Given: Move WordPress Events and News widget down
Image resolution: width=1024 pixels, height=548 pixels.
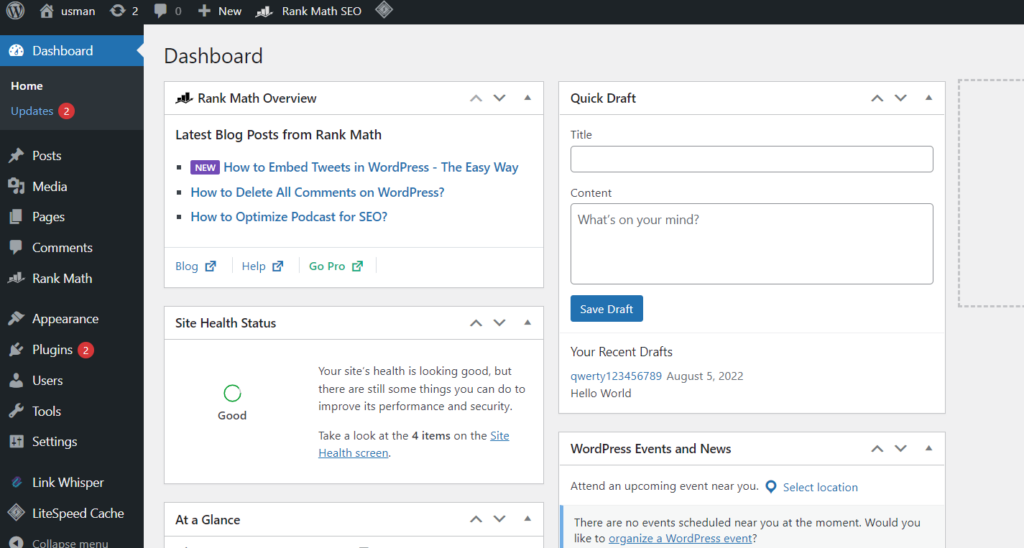Looking at the screenshot, I should tap(901, 449).
